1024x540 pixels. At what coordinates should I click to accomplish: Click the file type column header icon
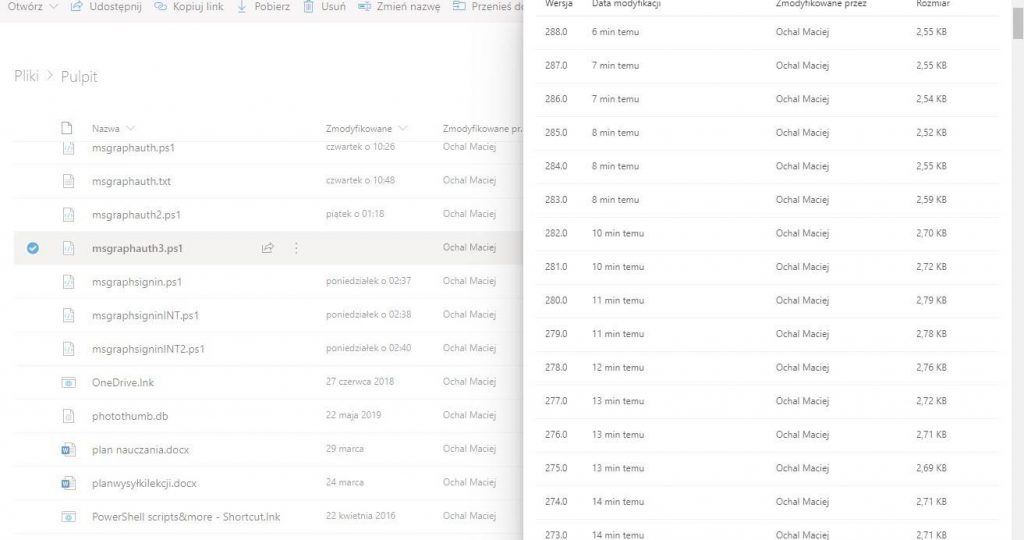[68, 128]
